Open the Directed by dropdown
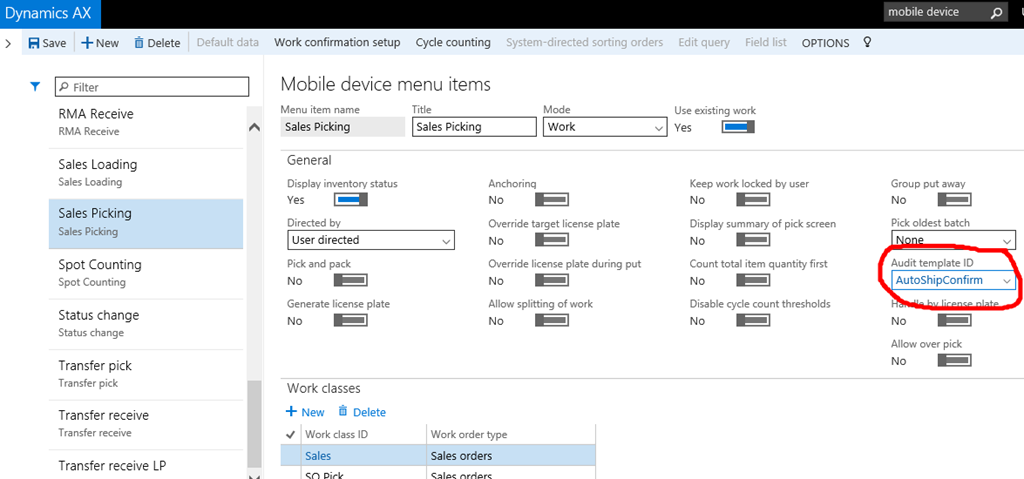The image size is (1024, 479). click(445, 241)
